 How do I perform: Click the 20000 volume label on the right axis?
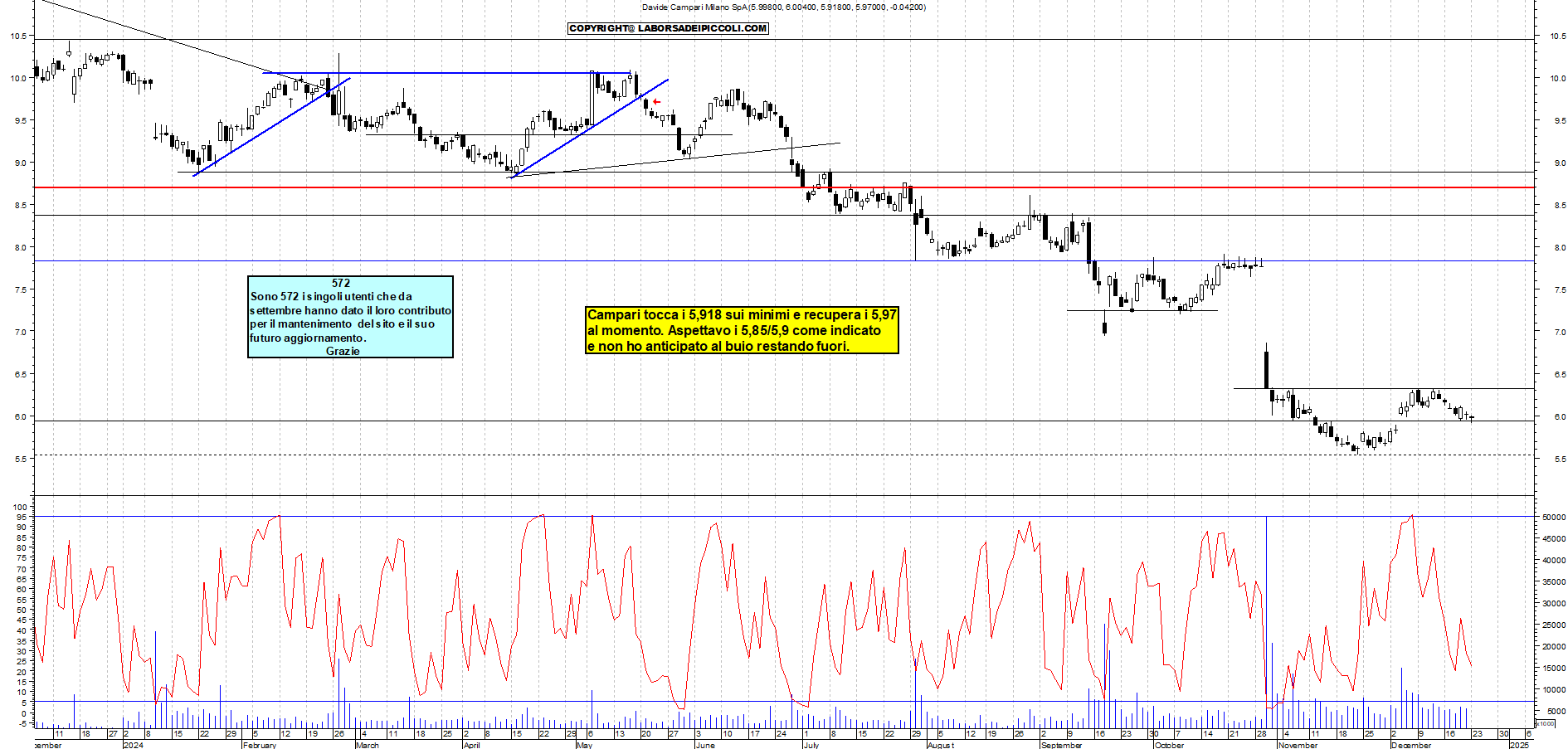[1554, 647]
